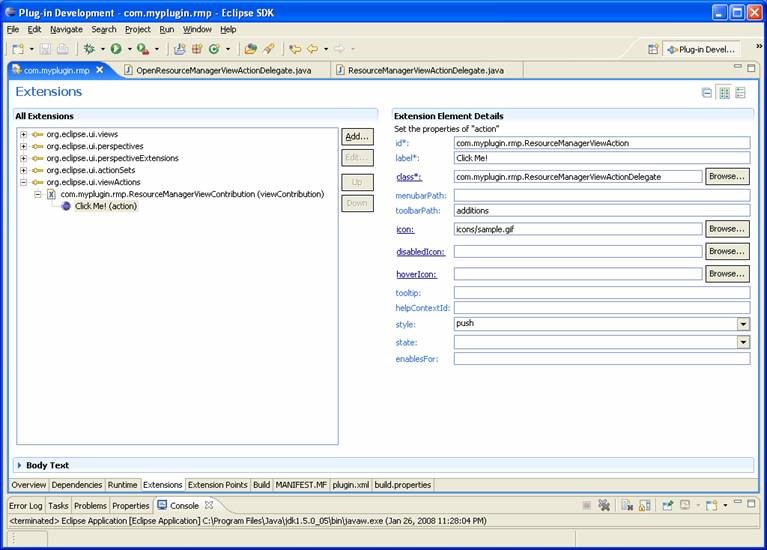Click the class* hyperlink label

(409, 177)
